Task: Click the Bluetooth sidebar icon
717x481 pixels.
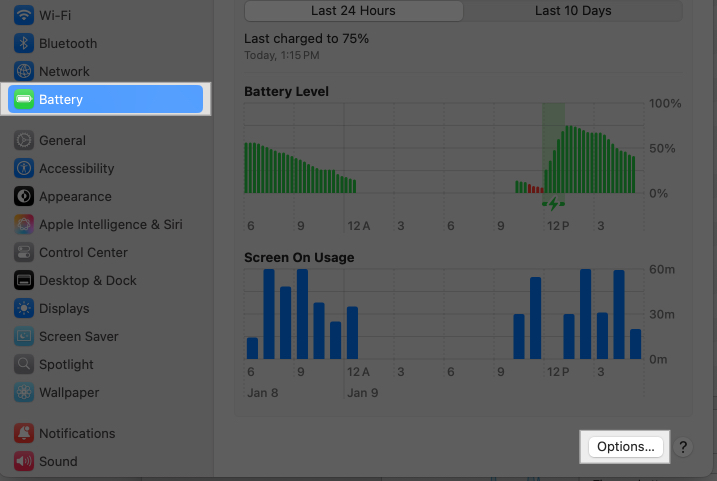Action: coord(24,43)
